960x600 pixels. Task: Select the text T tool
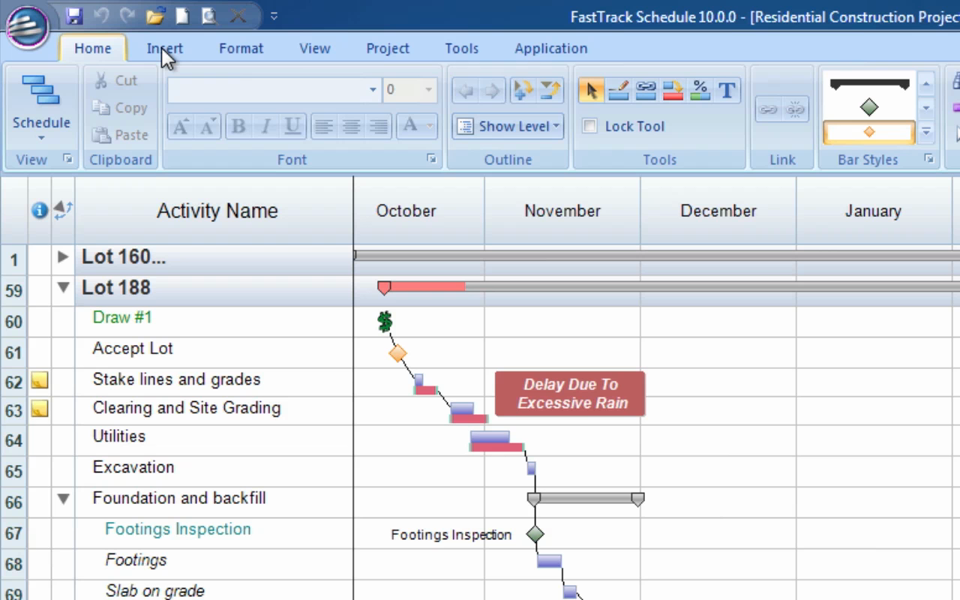click(x=727, y=91)
